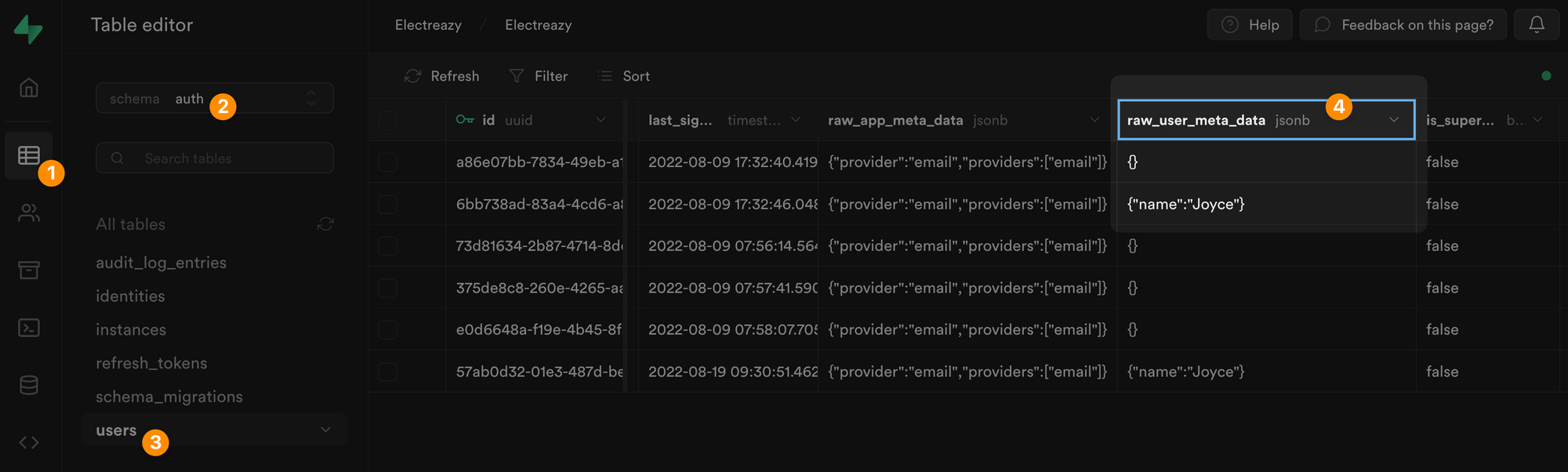Open the schema auth dropdown
Viewport: 1568px width, 472px height.
pyautogui.click(x=214, y=98)
